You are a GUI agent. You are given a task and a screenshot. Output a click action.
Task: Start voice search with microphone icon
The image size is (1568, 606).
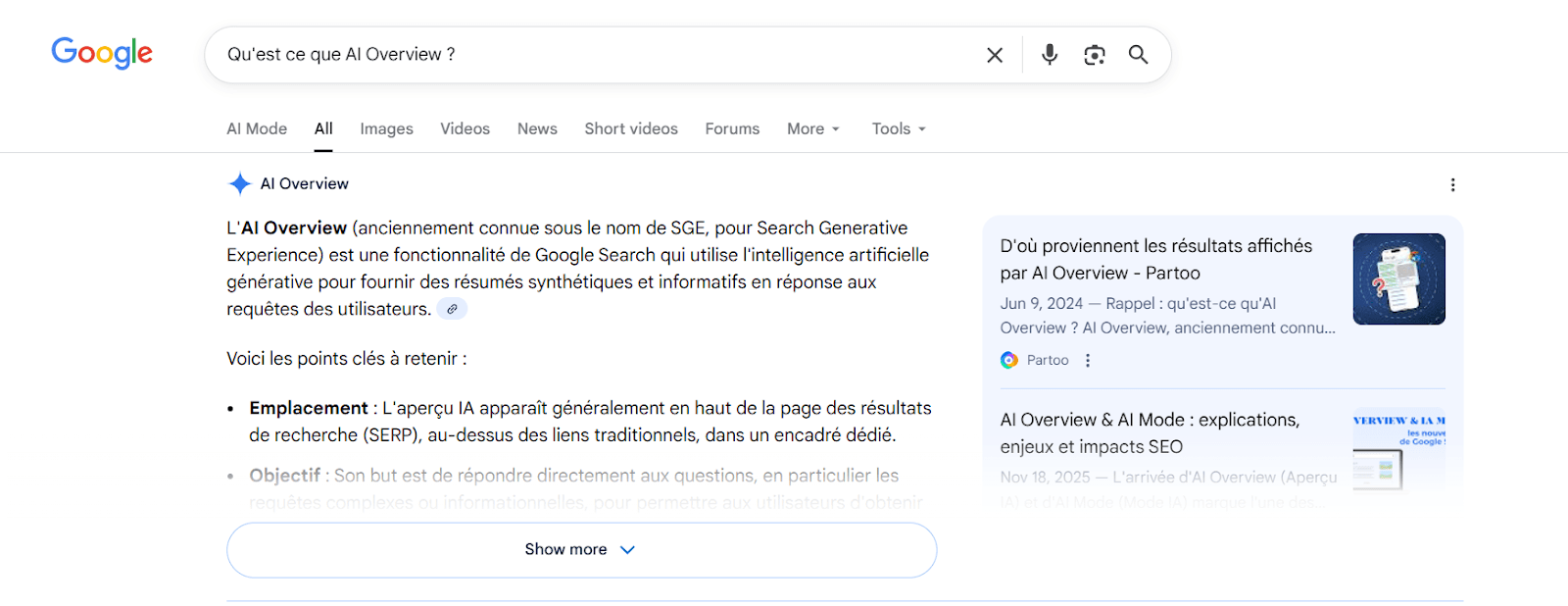pyautogui.click(x=1050, y=55)
